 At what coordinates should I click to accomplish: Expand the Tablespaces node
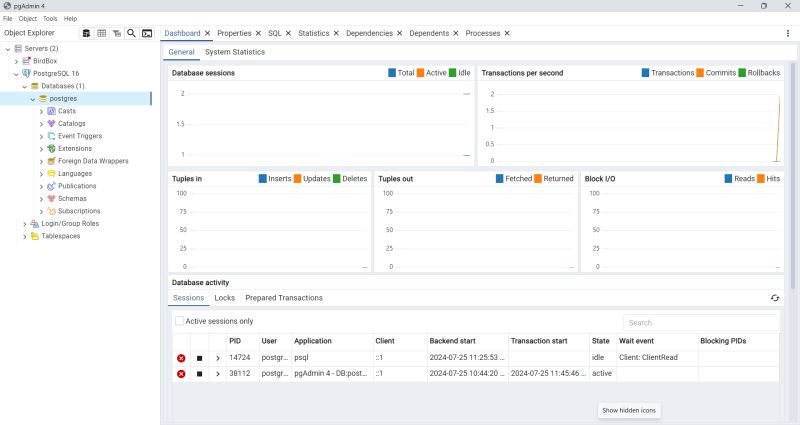click(x=24, y=236)
